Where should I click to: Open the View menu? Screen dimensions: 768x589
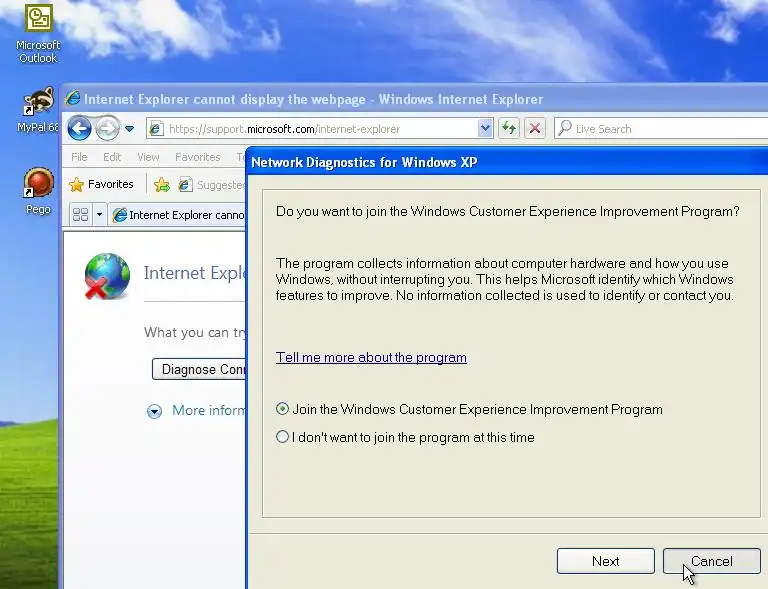click(148, 157)
